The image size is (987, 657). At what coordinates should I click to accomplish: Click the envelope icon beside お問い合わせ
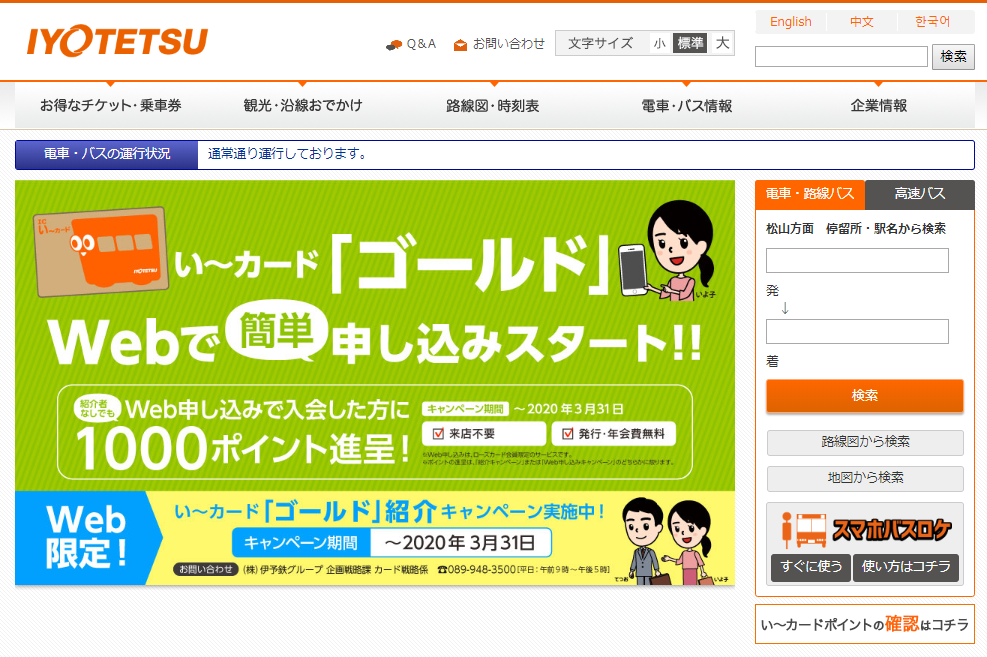pyautogui.click(x=461, y=45)
